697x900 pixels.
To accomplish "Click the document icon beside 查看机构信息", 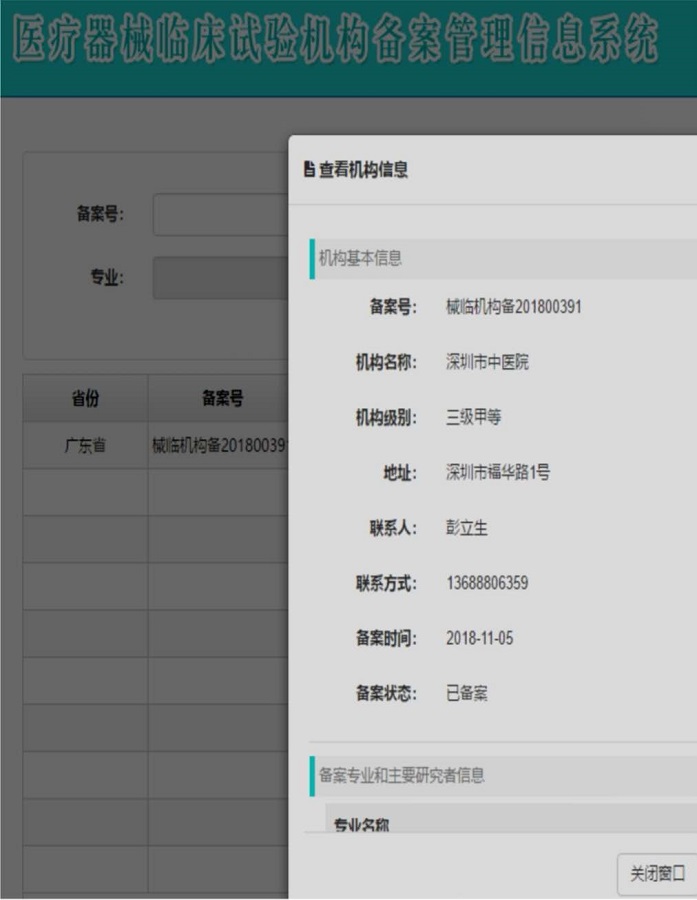I will pyautogui.click(x=309, y=169).
